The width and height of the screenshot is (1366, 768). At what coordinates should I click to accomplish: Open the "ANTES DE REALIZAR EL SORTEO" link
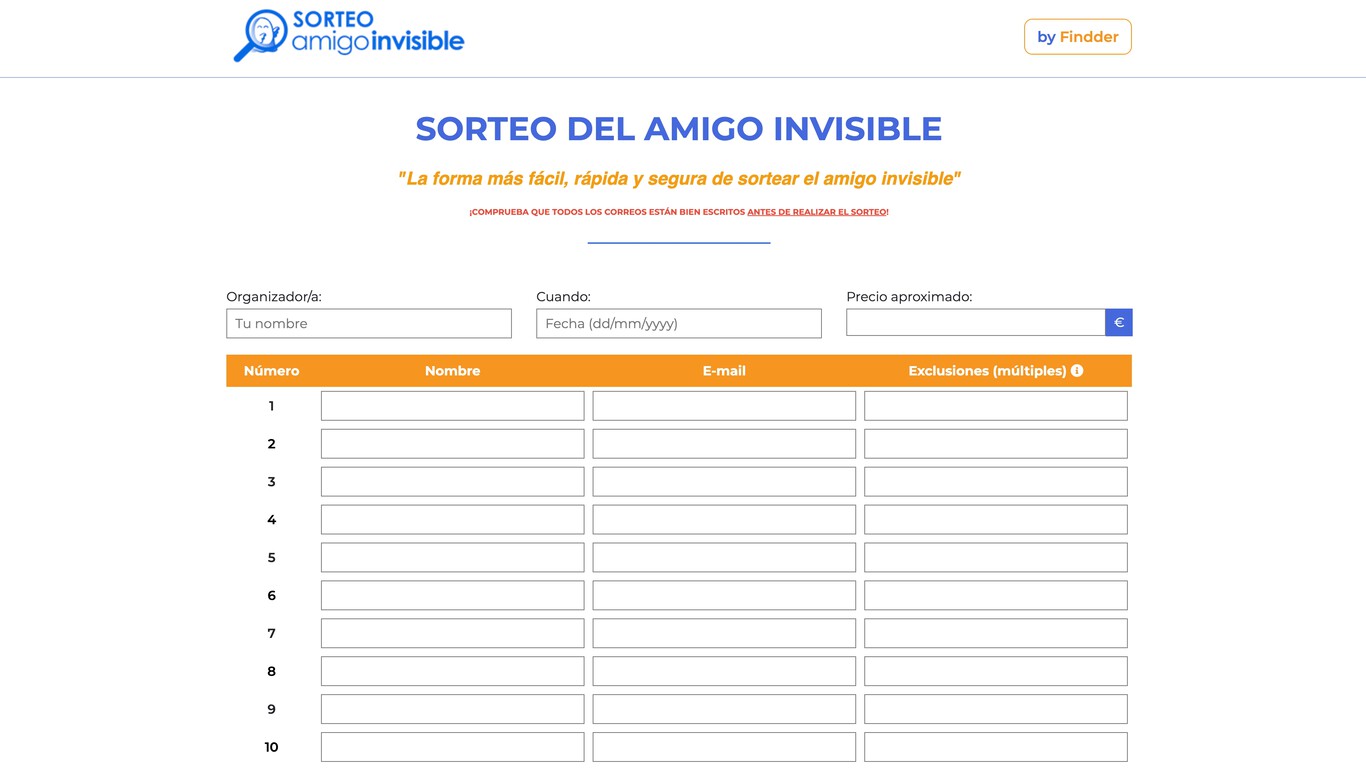817,211
